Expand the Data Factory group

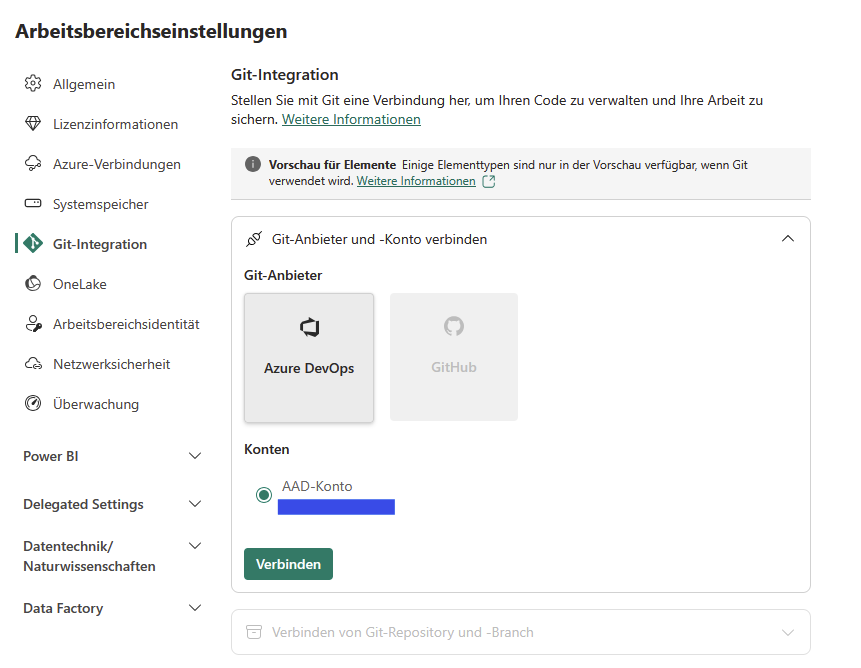click(195, 607)
